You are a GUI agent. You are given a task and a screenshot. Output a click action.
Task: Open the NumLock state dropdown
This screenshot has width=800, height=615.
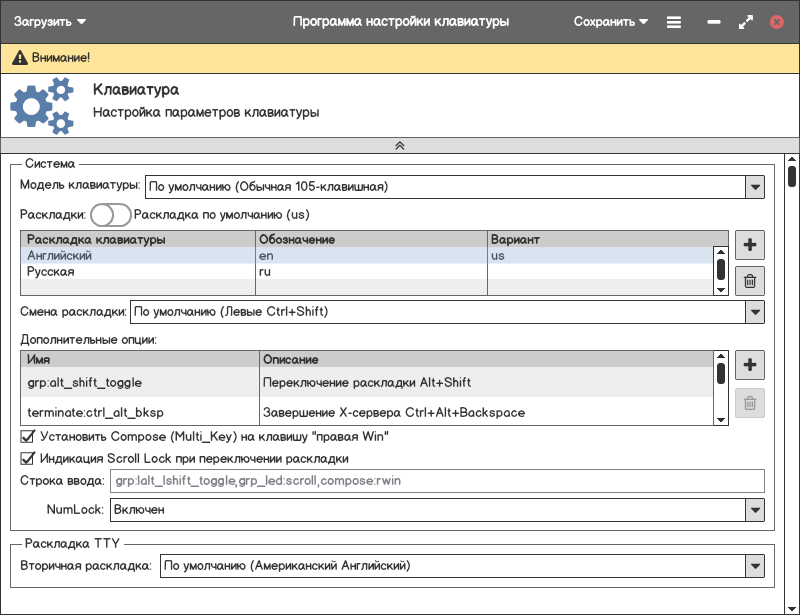[x=754, y=510]
